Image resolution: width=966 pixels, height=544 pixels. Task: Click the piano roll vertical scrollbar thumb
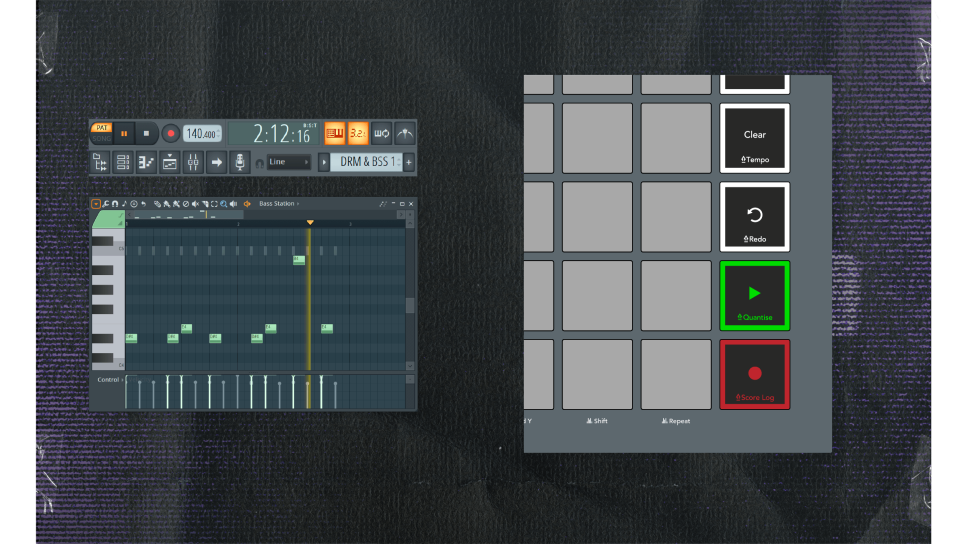point(410,305)
